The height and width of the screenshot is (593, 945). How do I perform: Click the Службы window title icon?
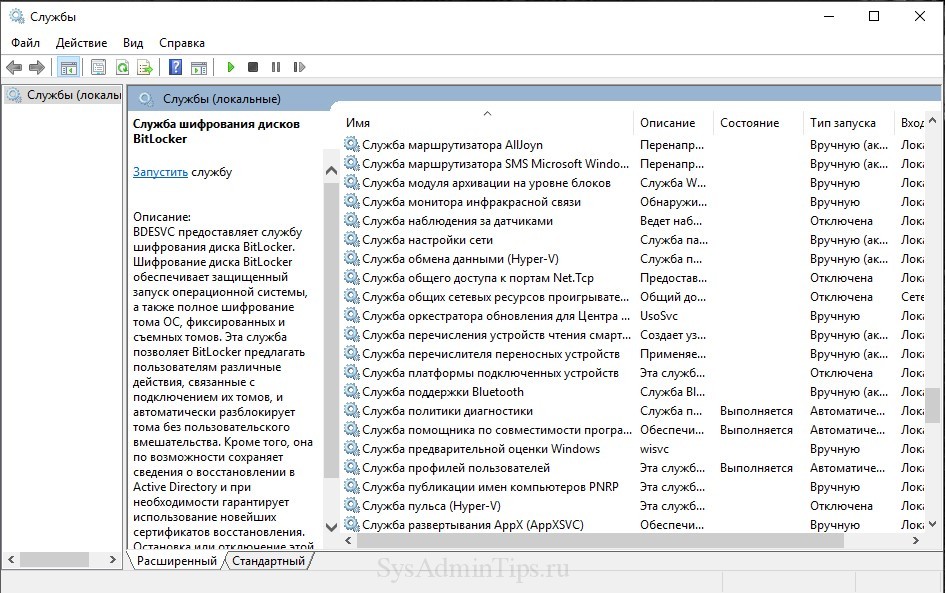17,16
